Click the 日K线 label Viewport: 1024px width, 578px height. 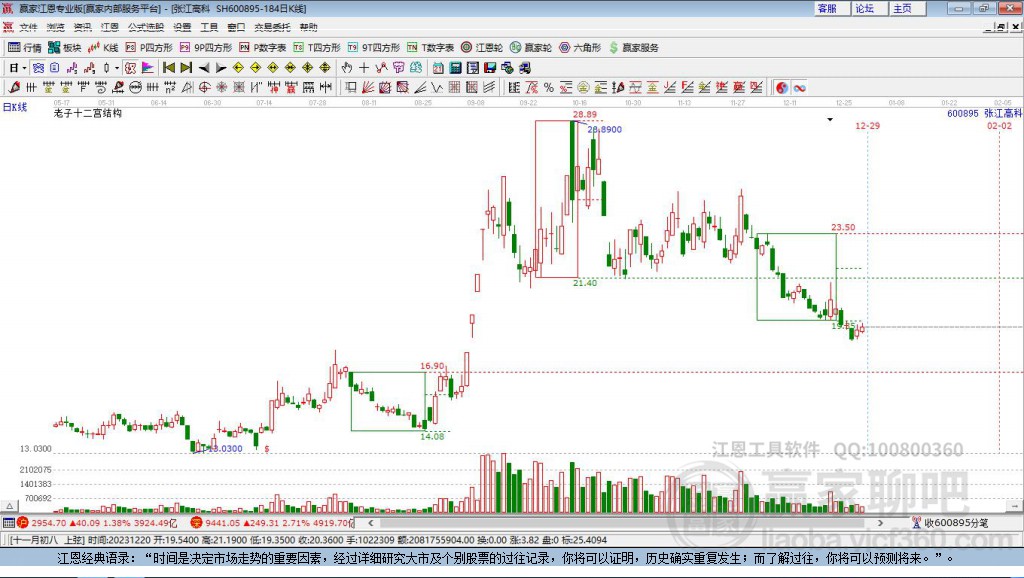point(15,107)
